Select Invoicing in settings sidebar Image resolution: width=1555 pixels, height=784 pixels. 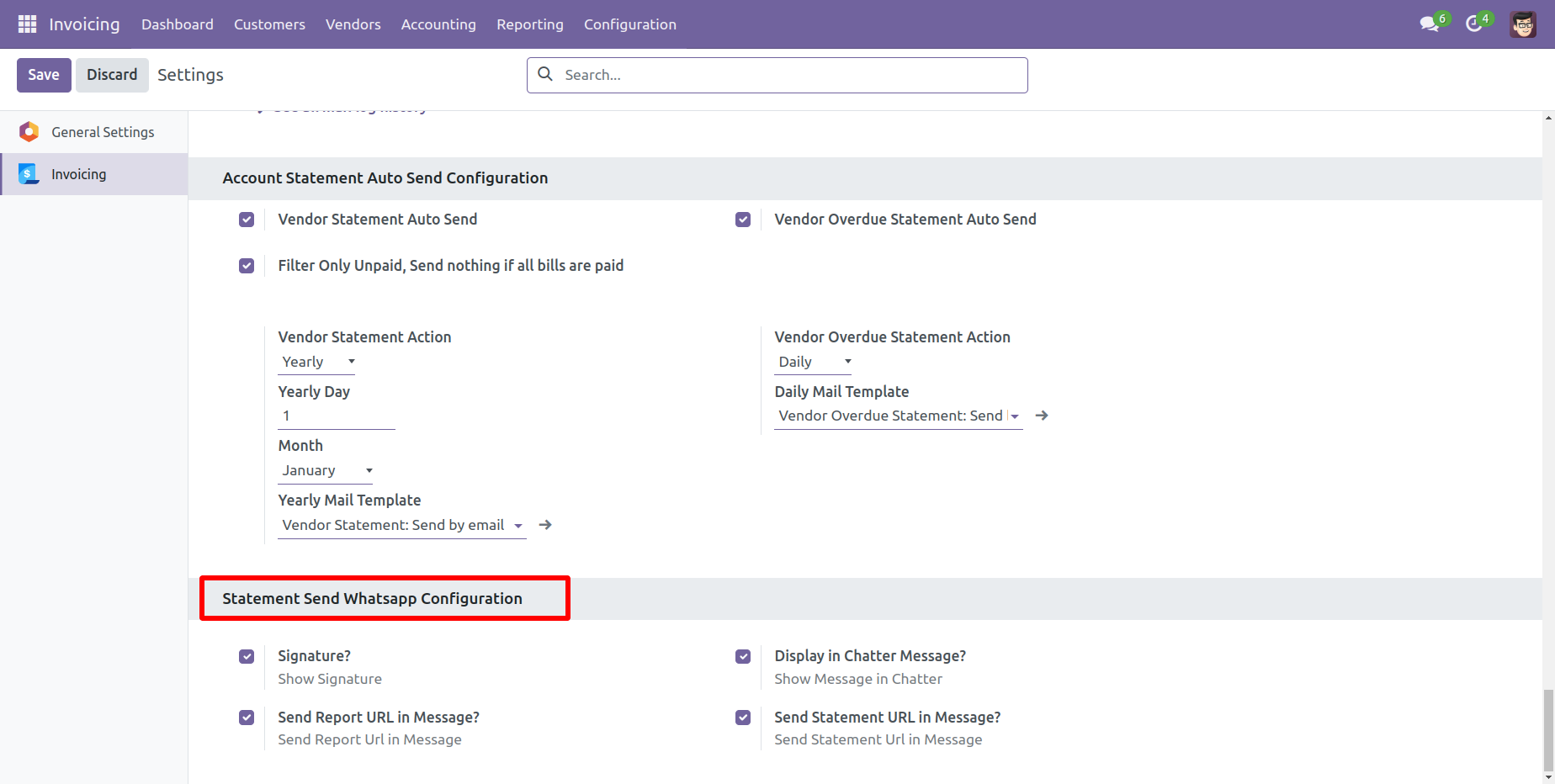coord(94,174)
